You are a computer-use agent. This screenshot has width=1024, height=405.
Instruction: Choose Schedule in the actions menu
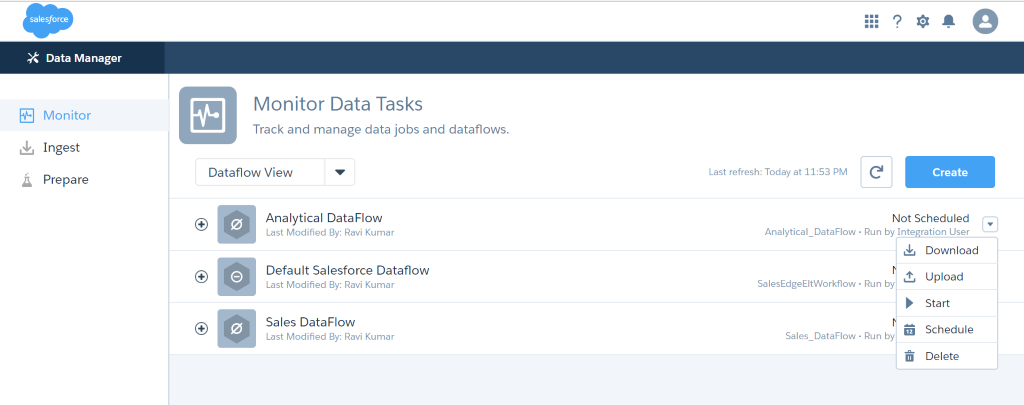point(947,330)
